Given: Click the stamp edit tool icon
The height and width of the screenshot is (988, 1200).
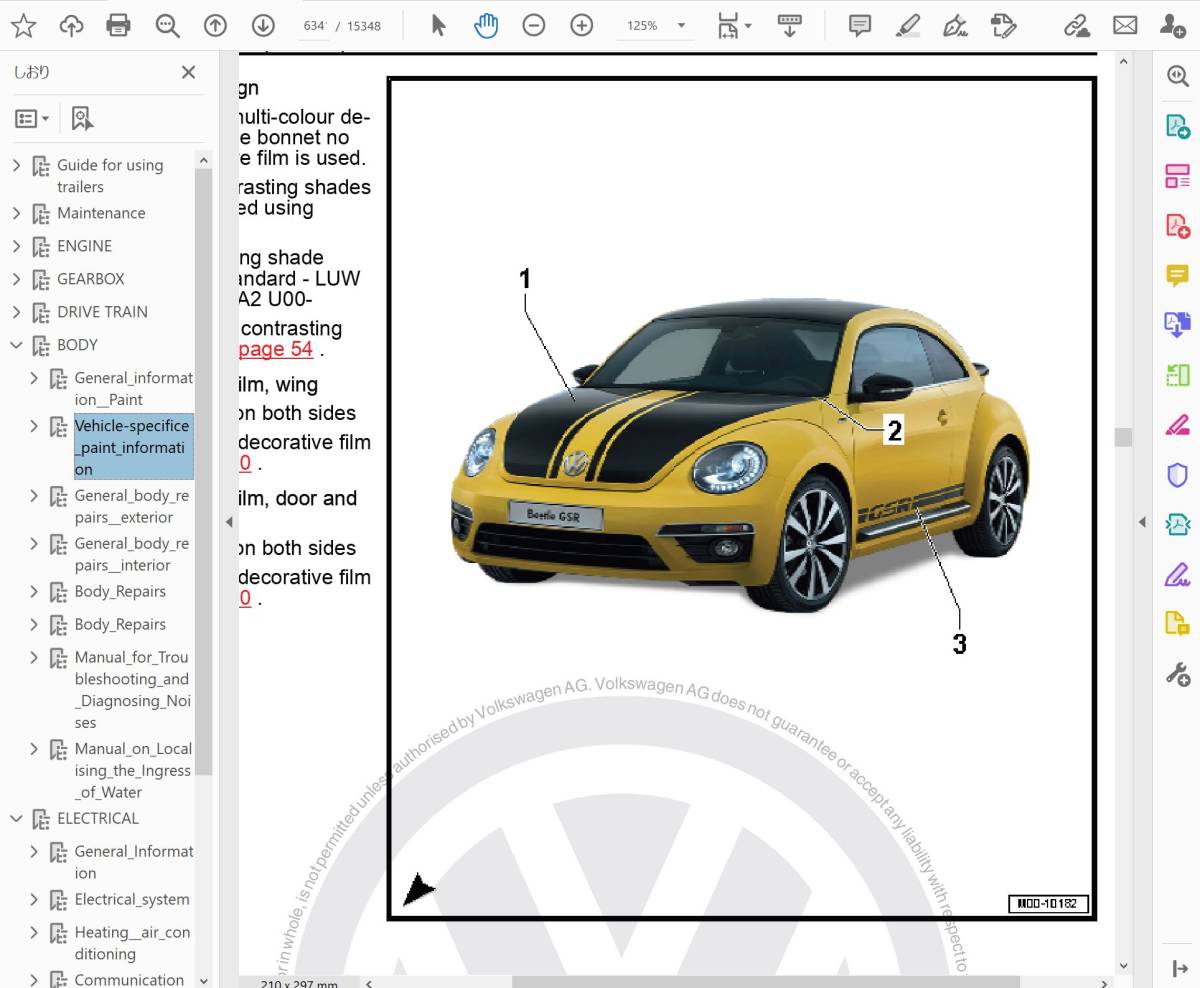Looking at the screenshot, I should [x=1003, y=25].
